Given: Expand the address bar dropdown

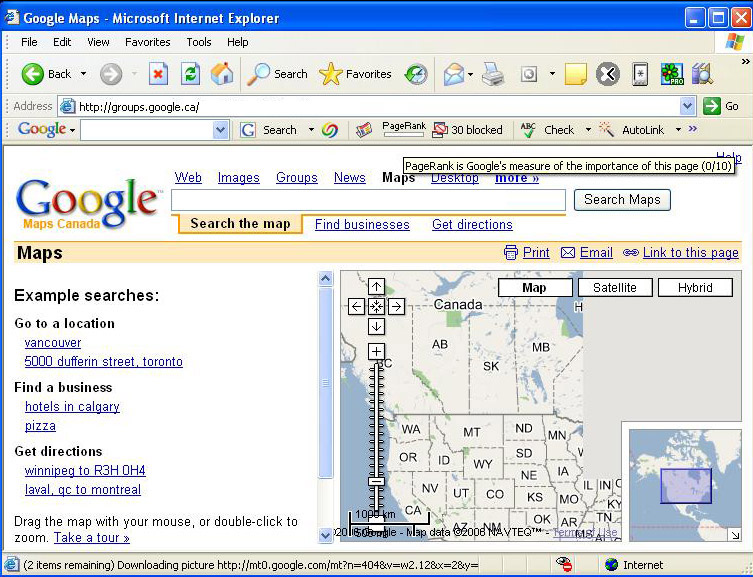Looking at the screenshot, I should [x=687, y=106].
